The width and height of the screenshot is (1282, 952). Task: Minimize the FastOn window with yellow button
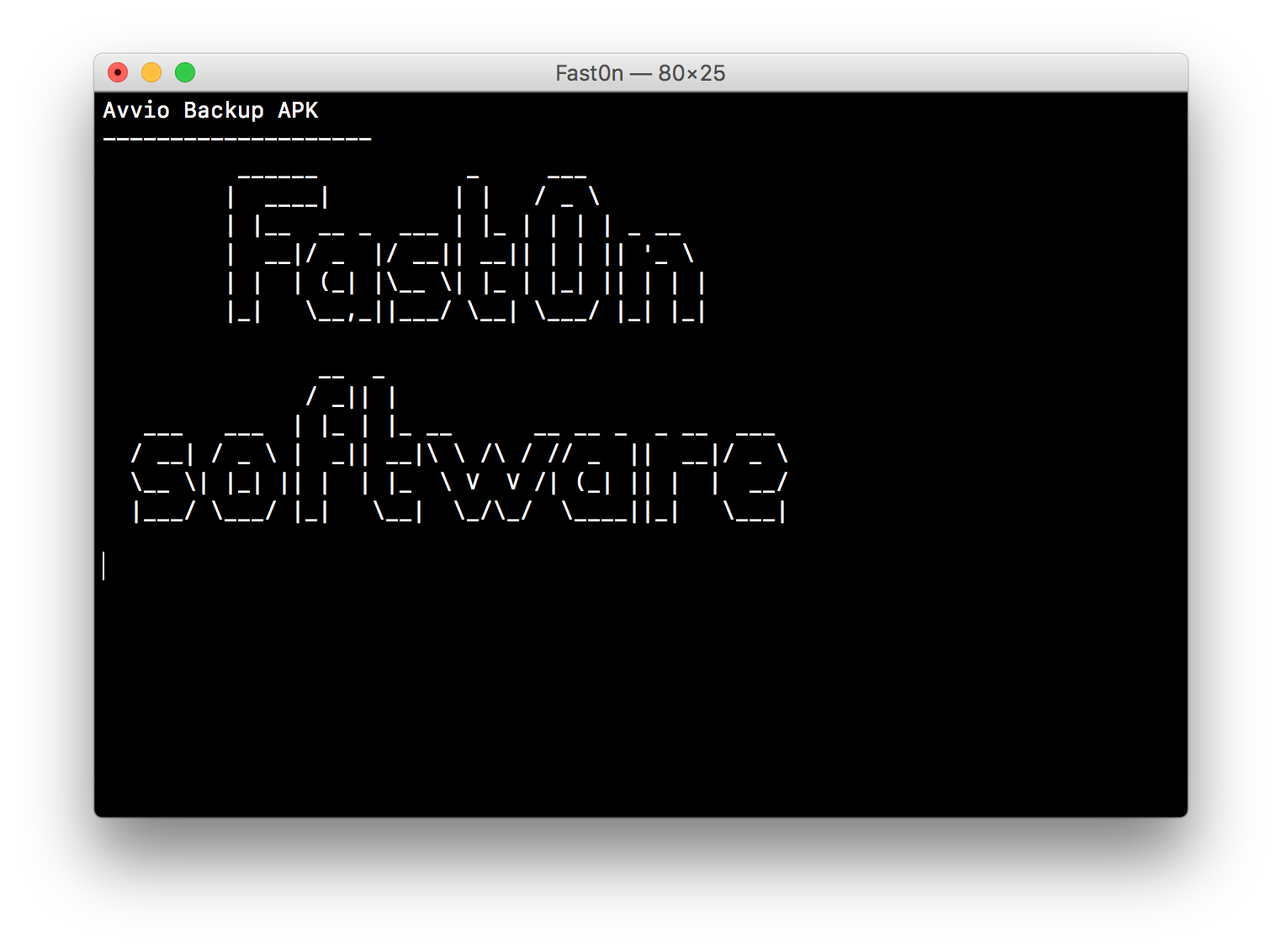click(151, 73)
